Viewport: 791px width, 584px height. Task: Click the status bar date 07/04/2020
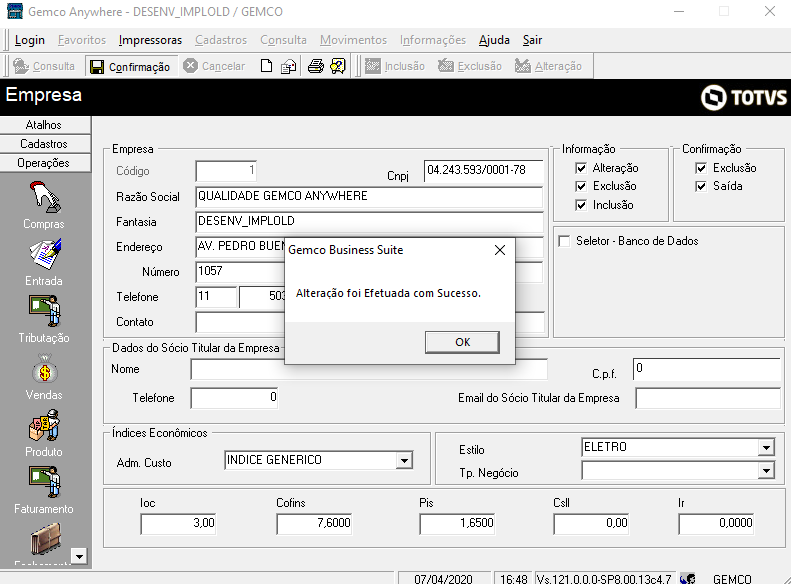coord(443,578)
